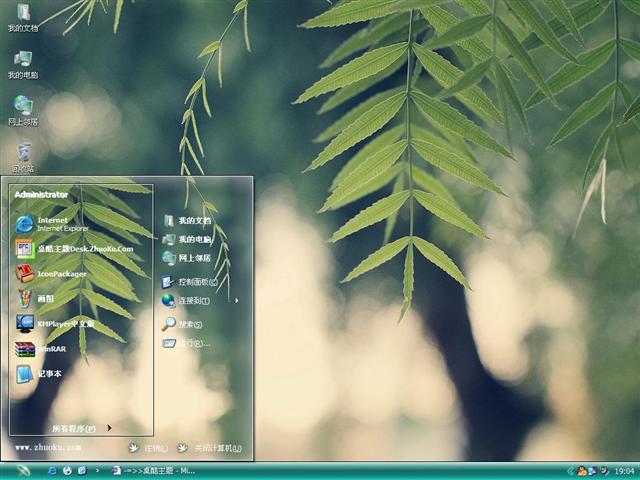Open WinRAR in the Start menu
Image resolution: width=640 pixels, height=480 pixels.
click(48, 349)
